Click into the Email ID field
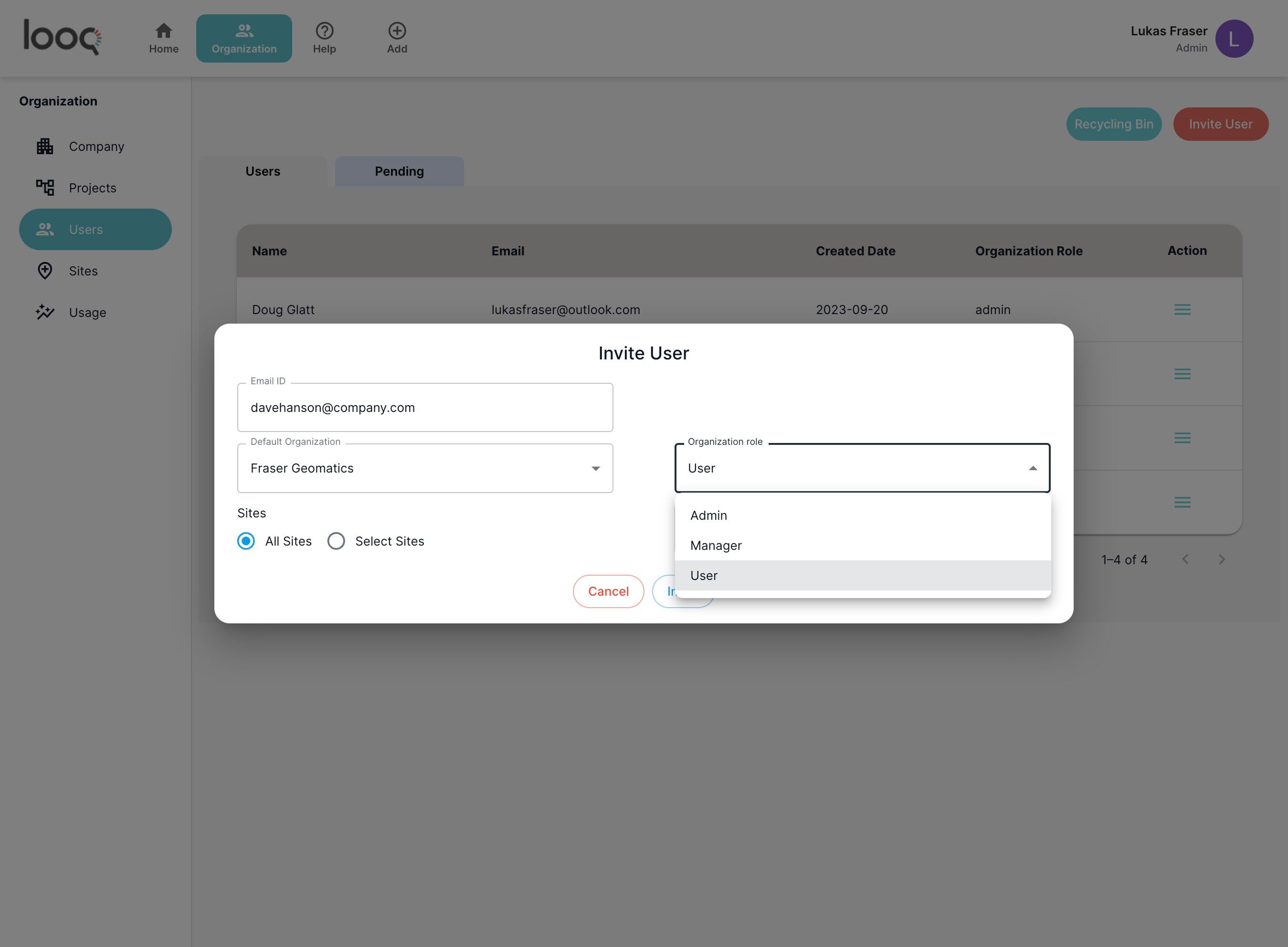The width and height of the screenshot is (1288, 947). pyautogui.click(x=424, y=408)
